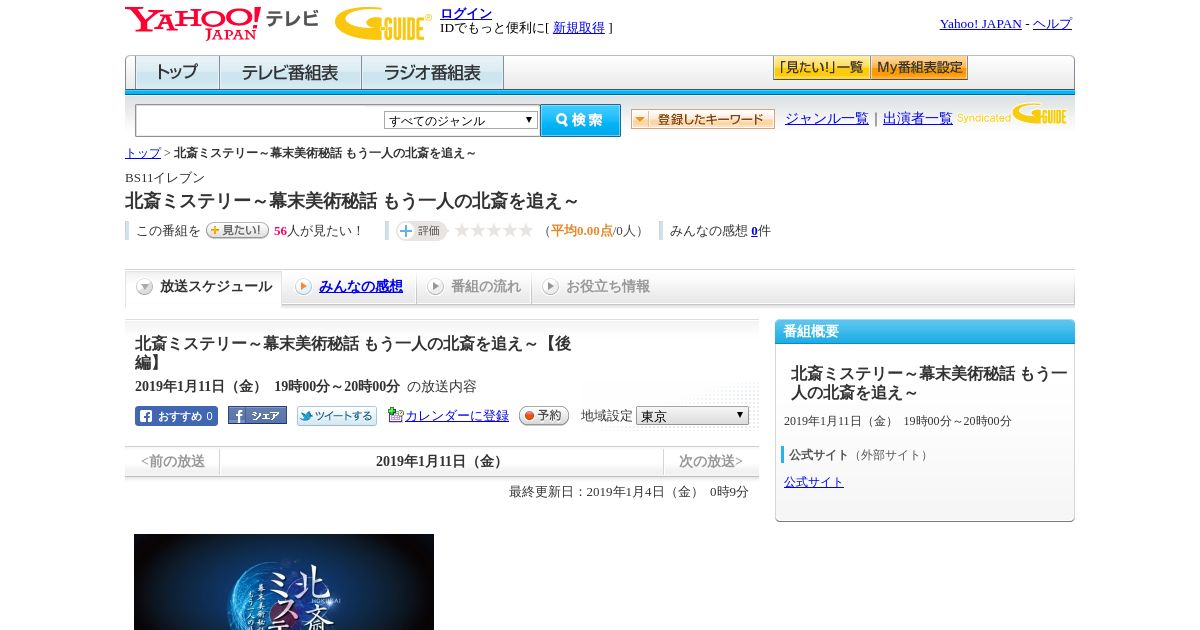Click the BS11イレブン channel name text
Viewport: 1200px width, 630px height.
(x=165, y=178)
